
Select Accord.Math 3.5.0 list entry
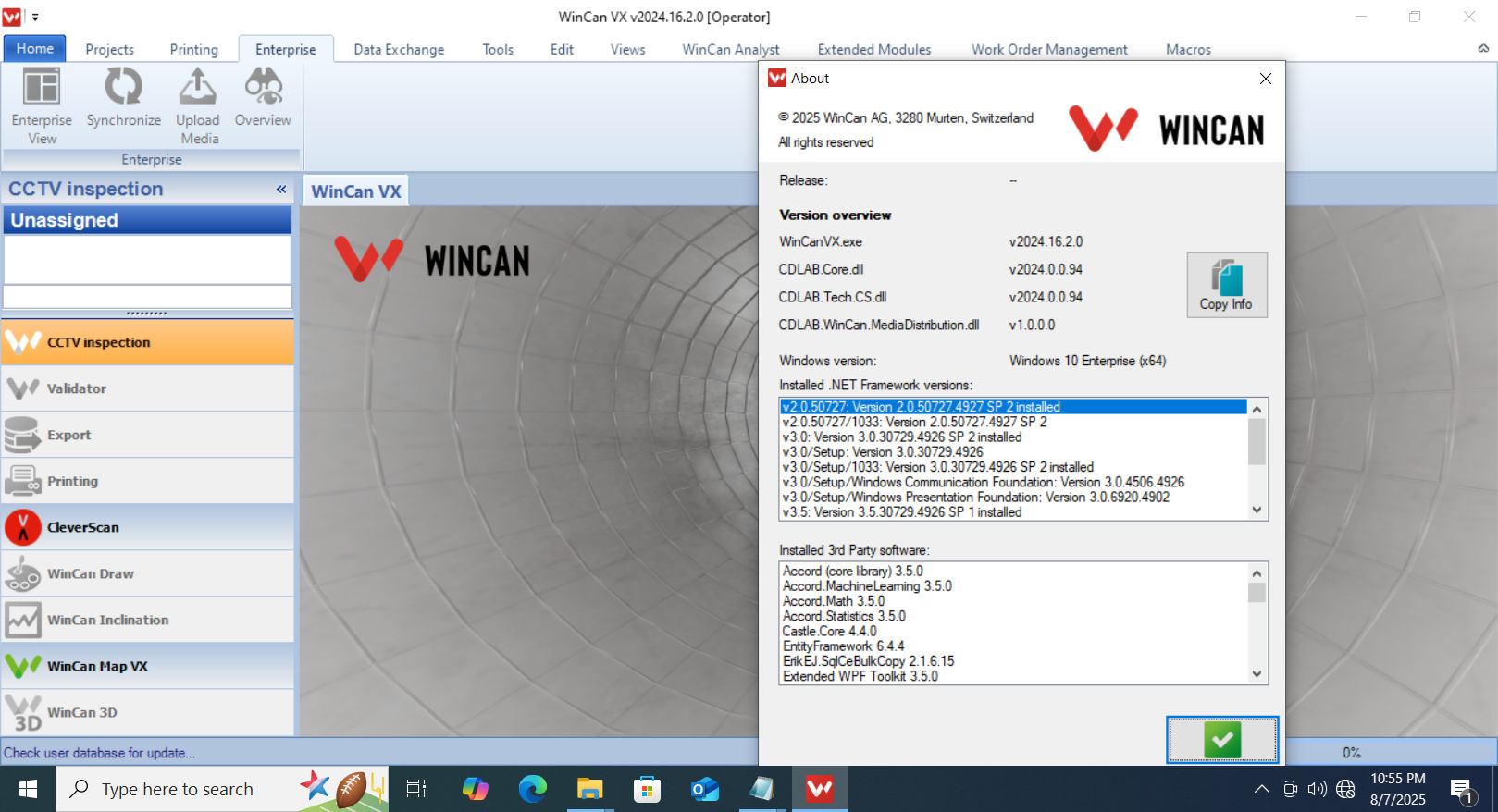coord(1014,601)
